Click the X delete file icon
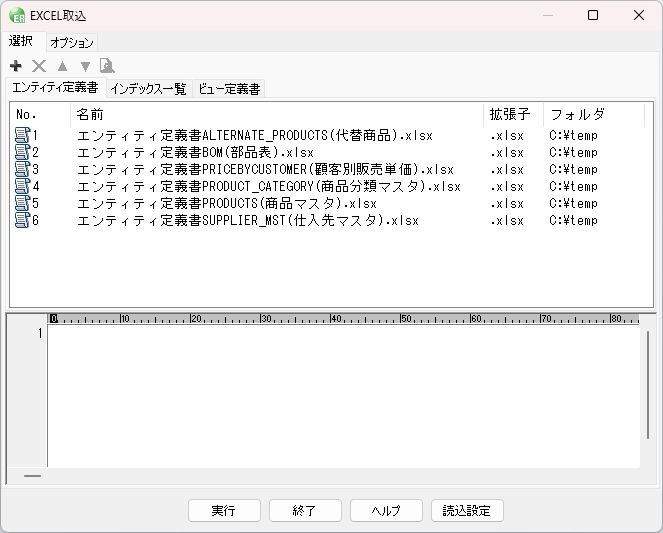Viewport: 663px width, 533px height. [x=39, y=66]
